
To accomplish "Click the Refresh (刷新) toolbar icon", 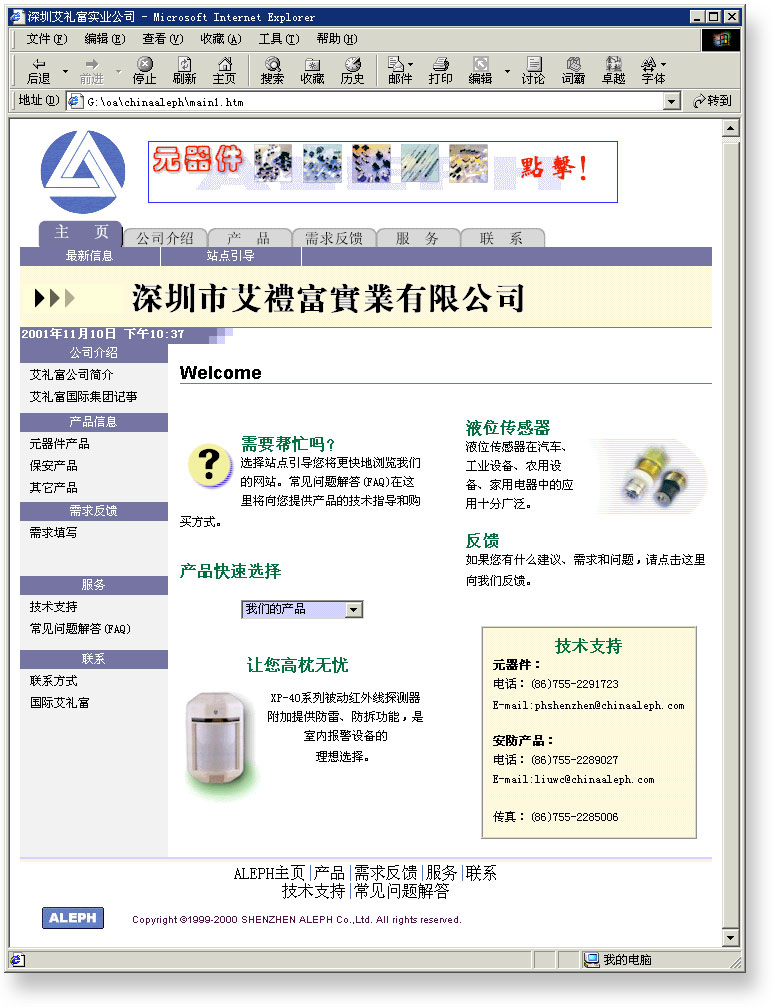I will 184,70.
